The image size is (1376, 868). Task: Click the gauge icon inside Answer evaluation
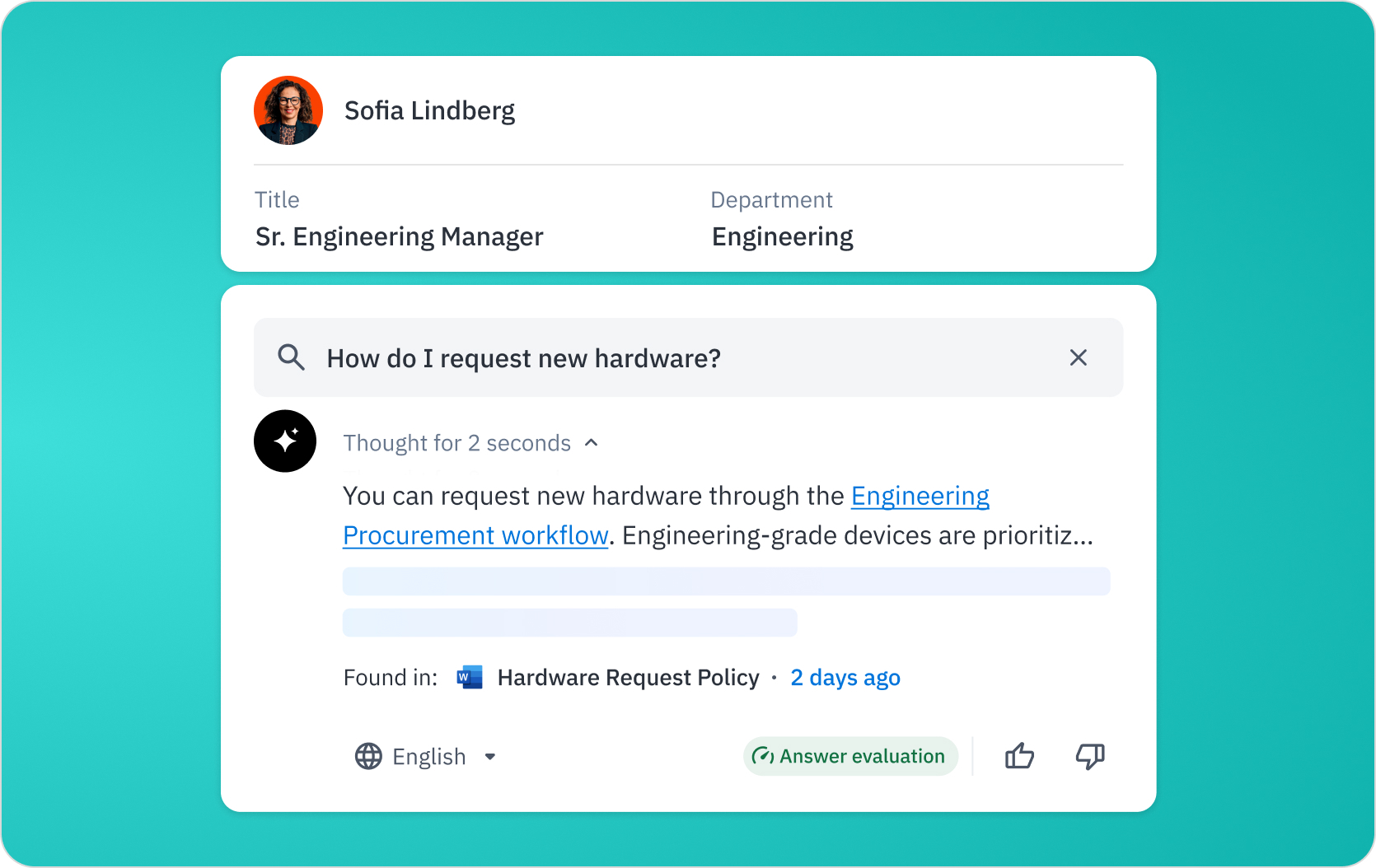click(763, 756)
